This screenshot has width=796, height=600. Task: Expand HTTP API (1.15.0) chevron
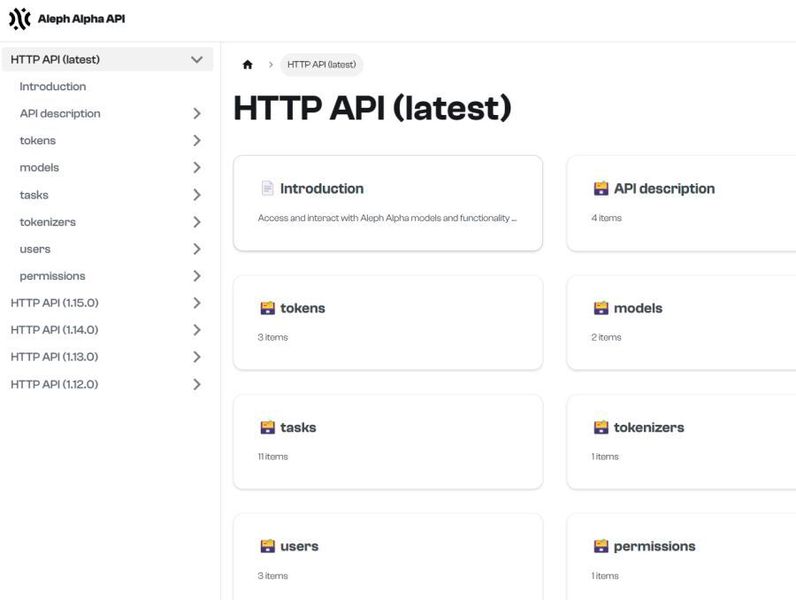[197, 303]
